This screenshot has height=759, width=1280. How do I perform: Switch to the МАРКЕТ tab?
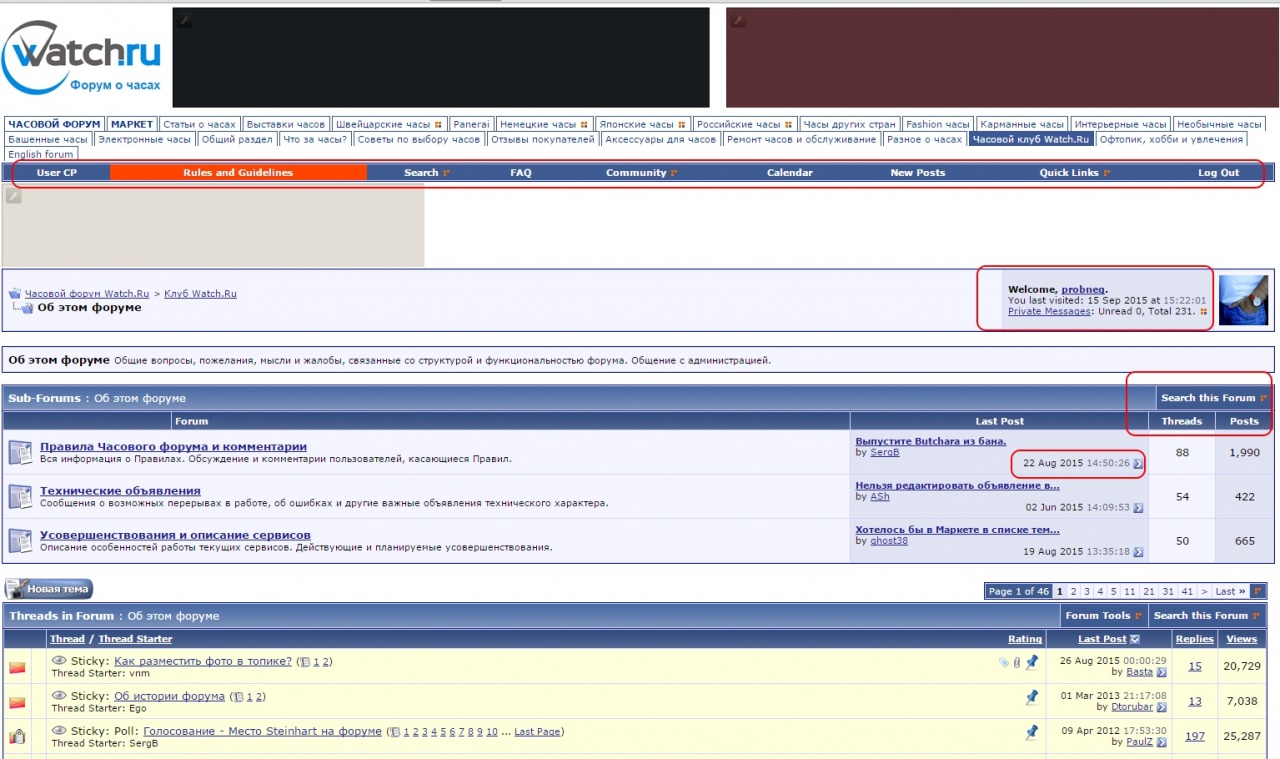[132, 125]
